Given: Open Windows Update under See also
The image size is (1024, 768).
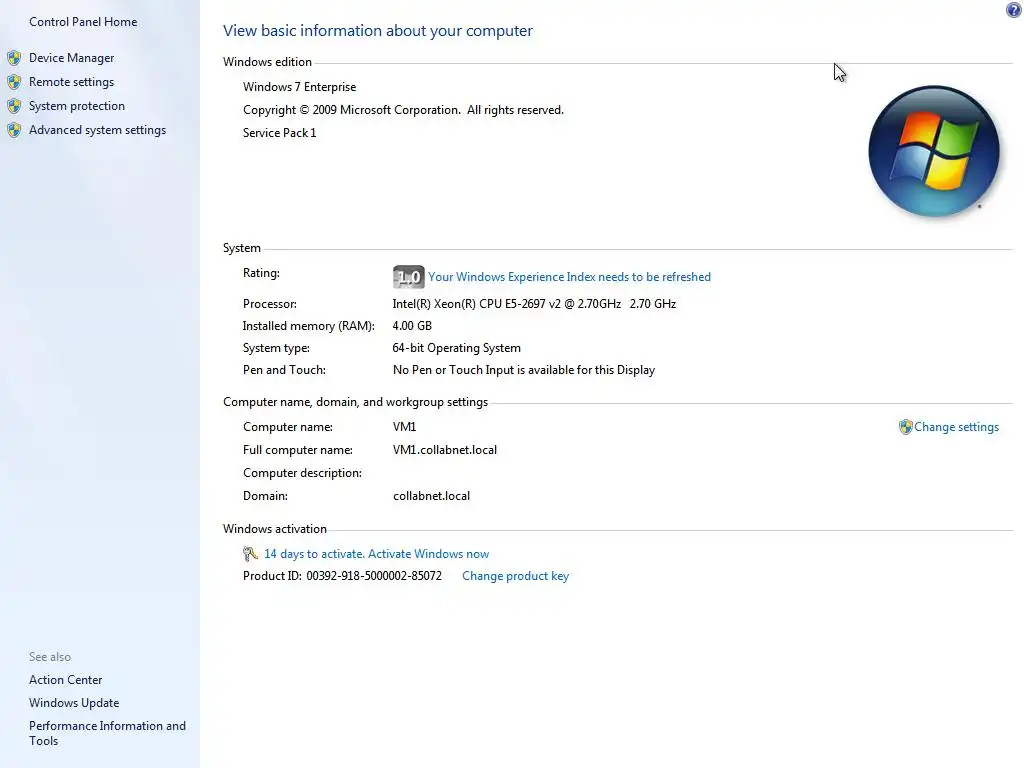Looking at the screenshot, I should [74, 703].
